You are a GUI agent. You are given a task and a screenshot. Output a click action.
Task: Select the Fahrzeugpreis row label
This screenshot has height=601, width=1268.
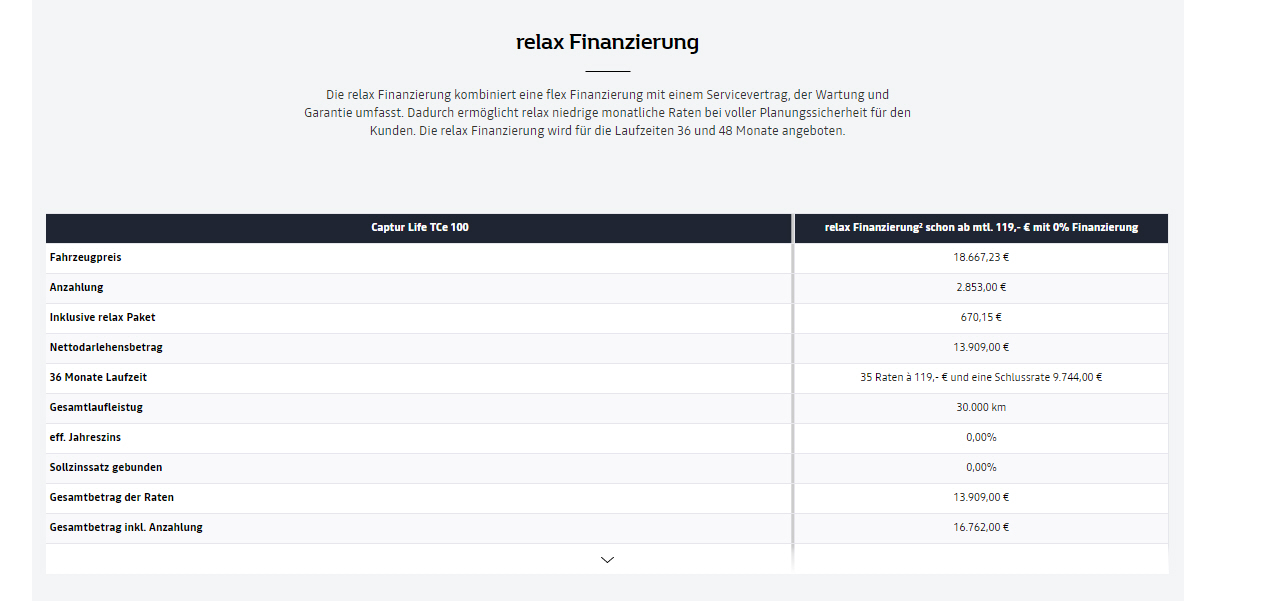coord(86,257)
